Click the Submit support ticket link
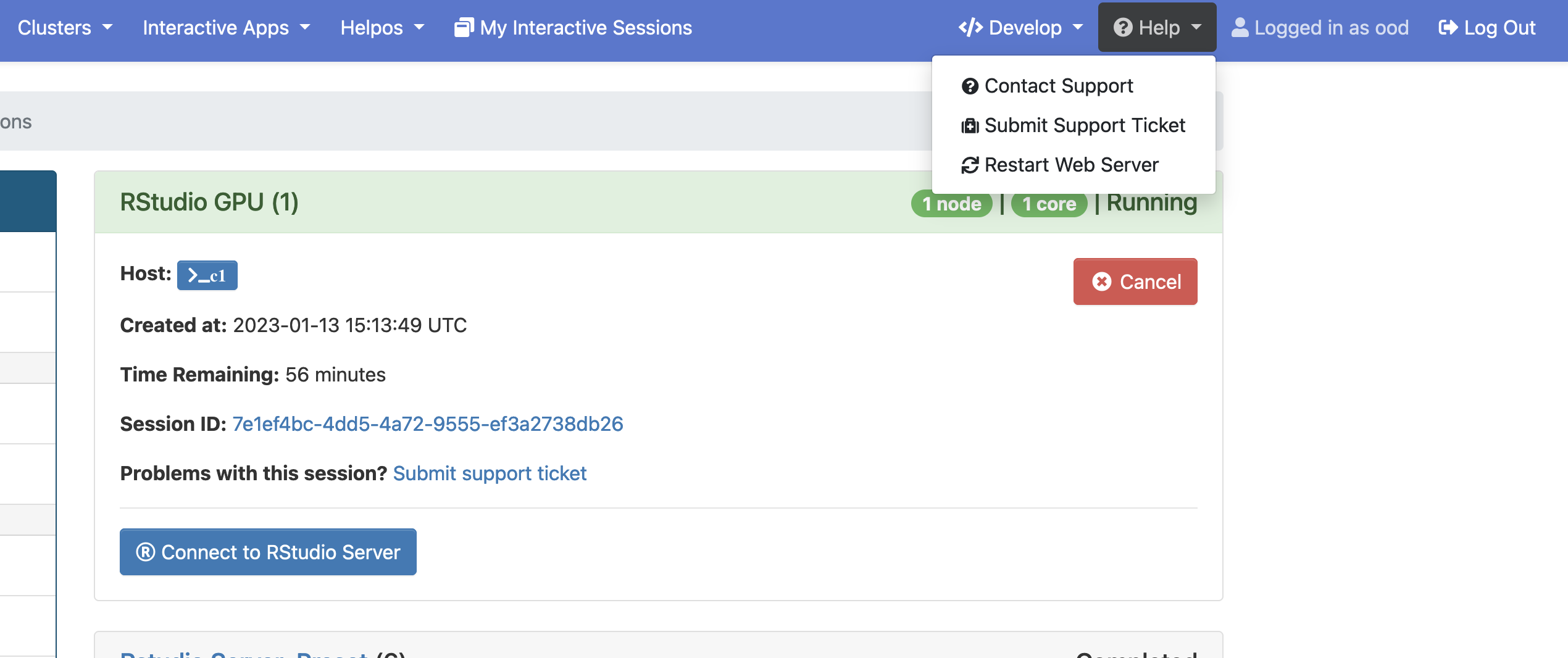 click(490, 473)
